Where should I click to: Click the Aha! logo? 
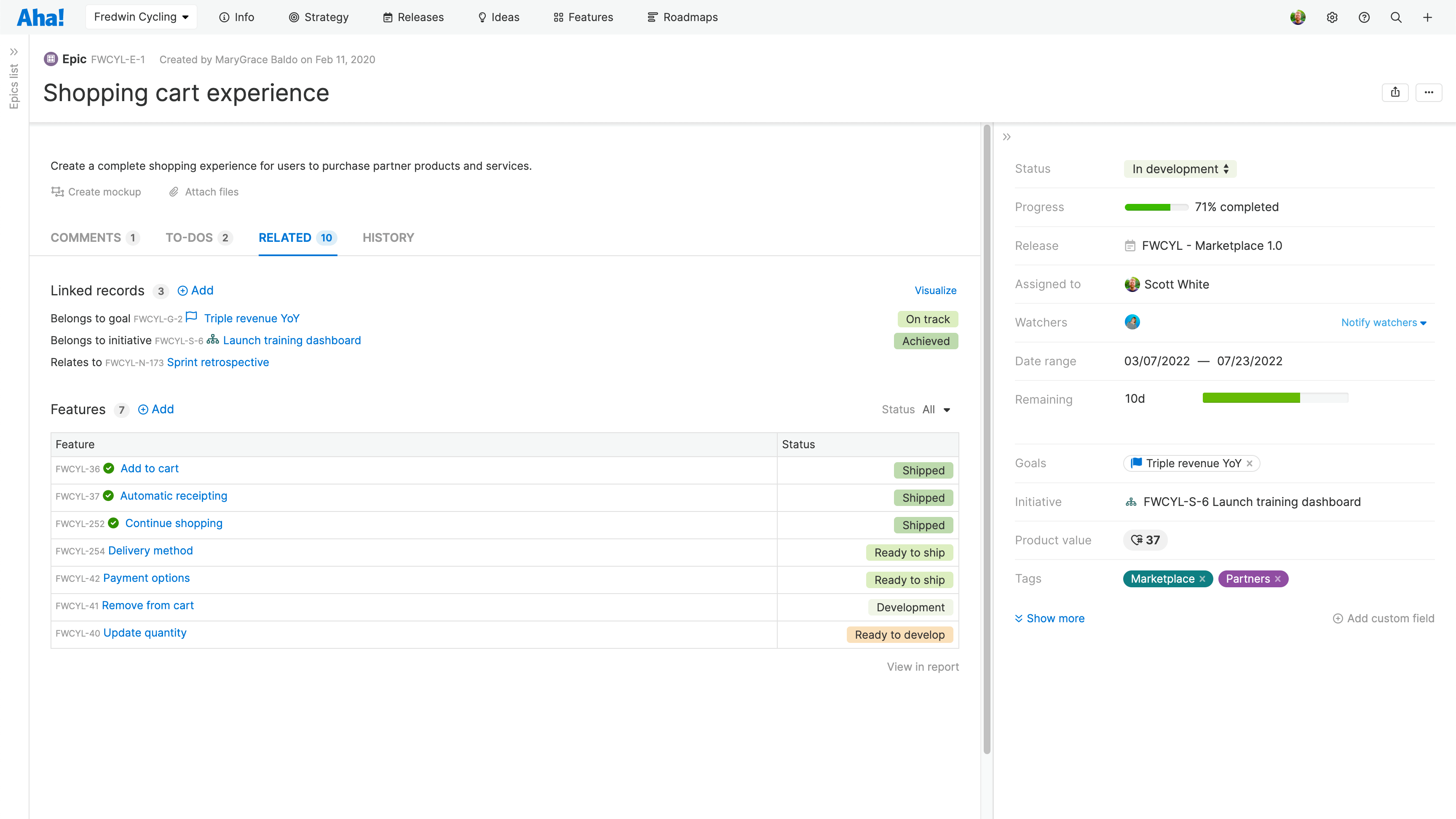tap(40, 16)
